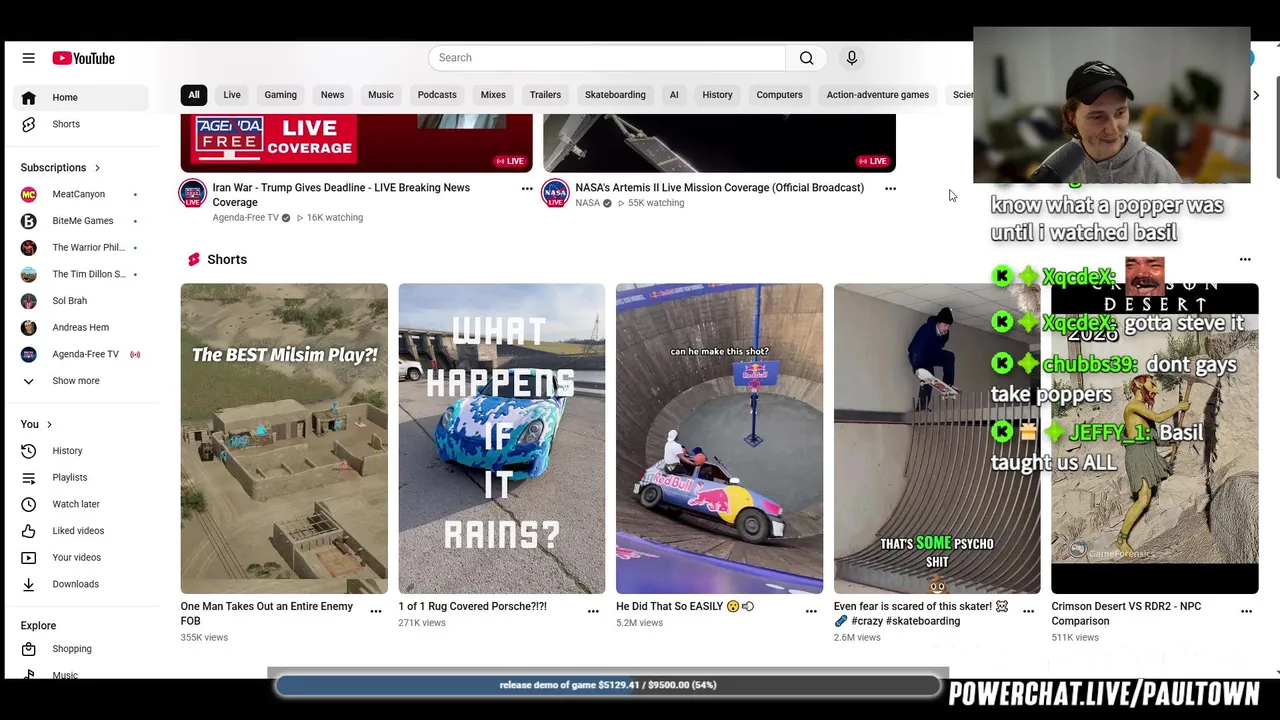Play The BEST Milsim Play short thumbnail
Screen dimensions: 1280x720
[284, 439]
